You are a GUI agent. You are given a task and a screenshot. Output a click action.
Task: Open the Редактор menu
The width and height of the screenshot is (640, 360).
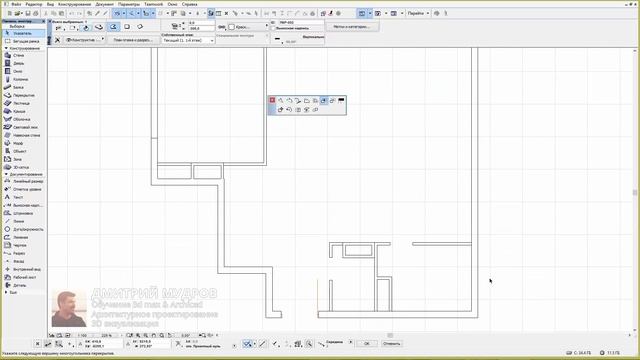33,4
